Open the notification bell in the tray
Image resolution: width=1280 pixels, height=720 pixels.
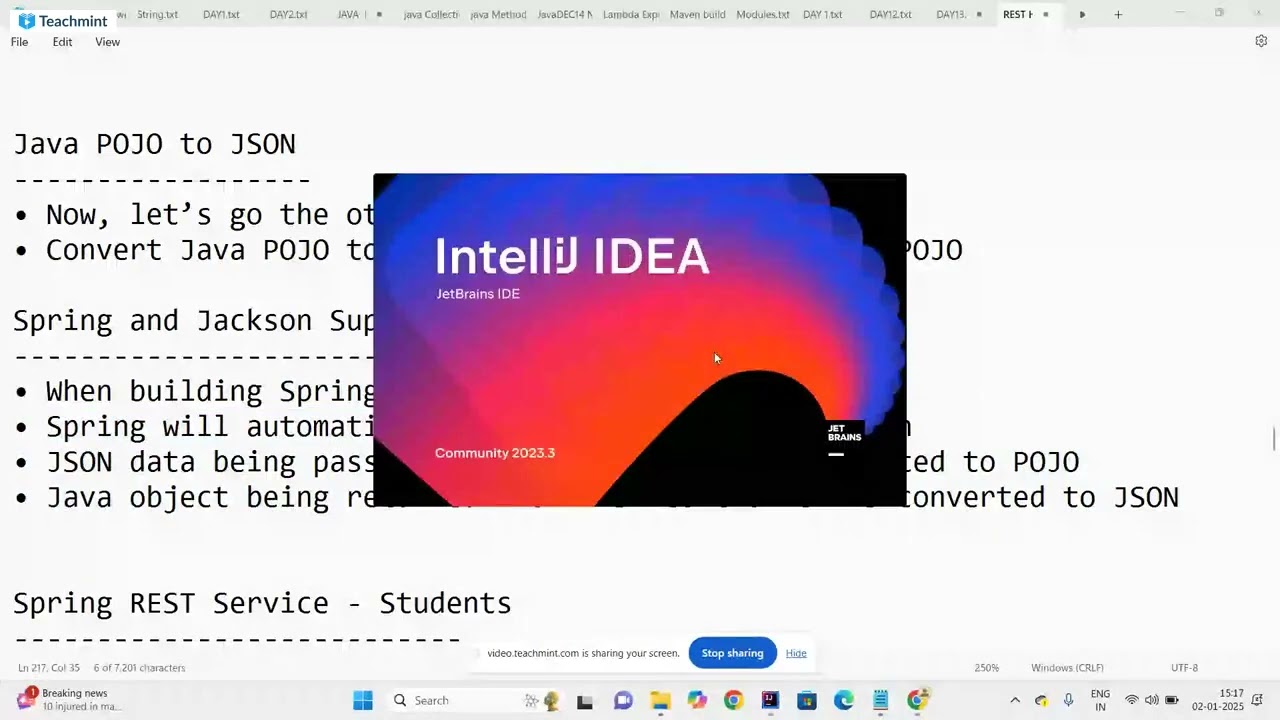pos(1258,700)
